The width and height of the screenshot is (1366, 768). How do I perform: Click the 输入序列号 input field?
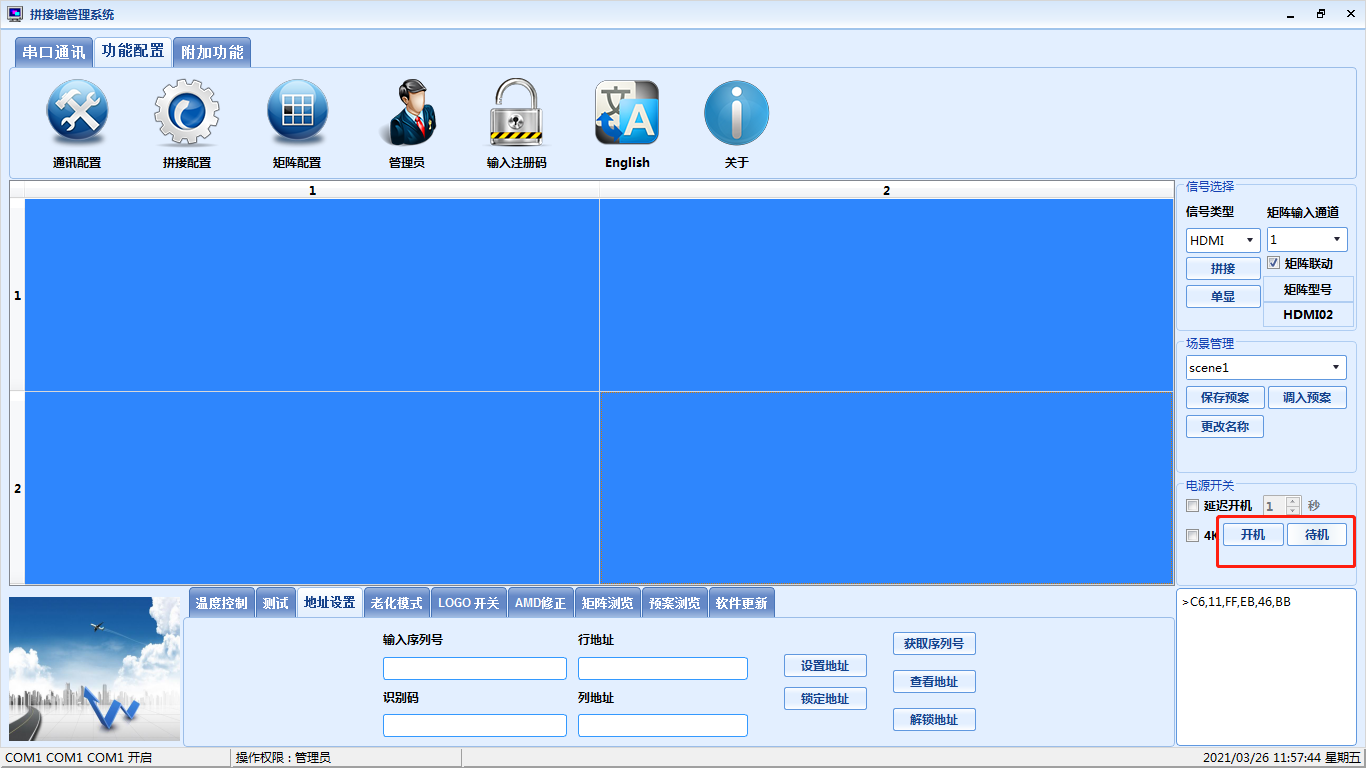[x=475, y=668]
